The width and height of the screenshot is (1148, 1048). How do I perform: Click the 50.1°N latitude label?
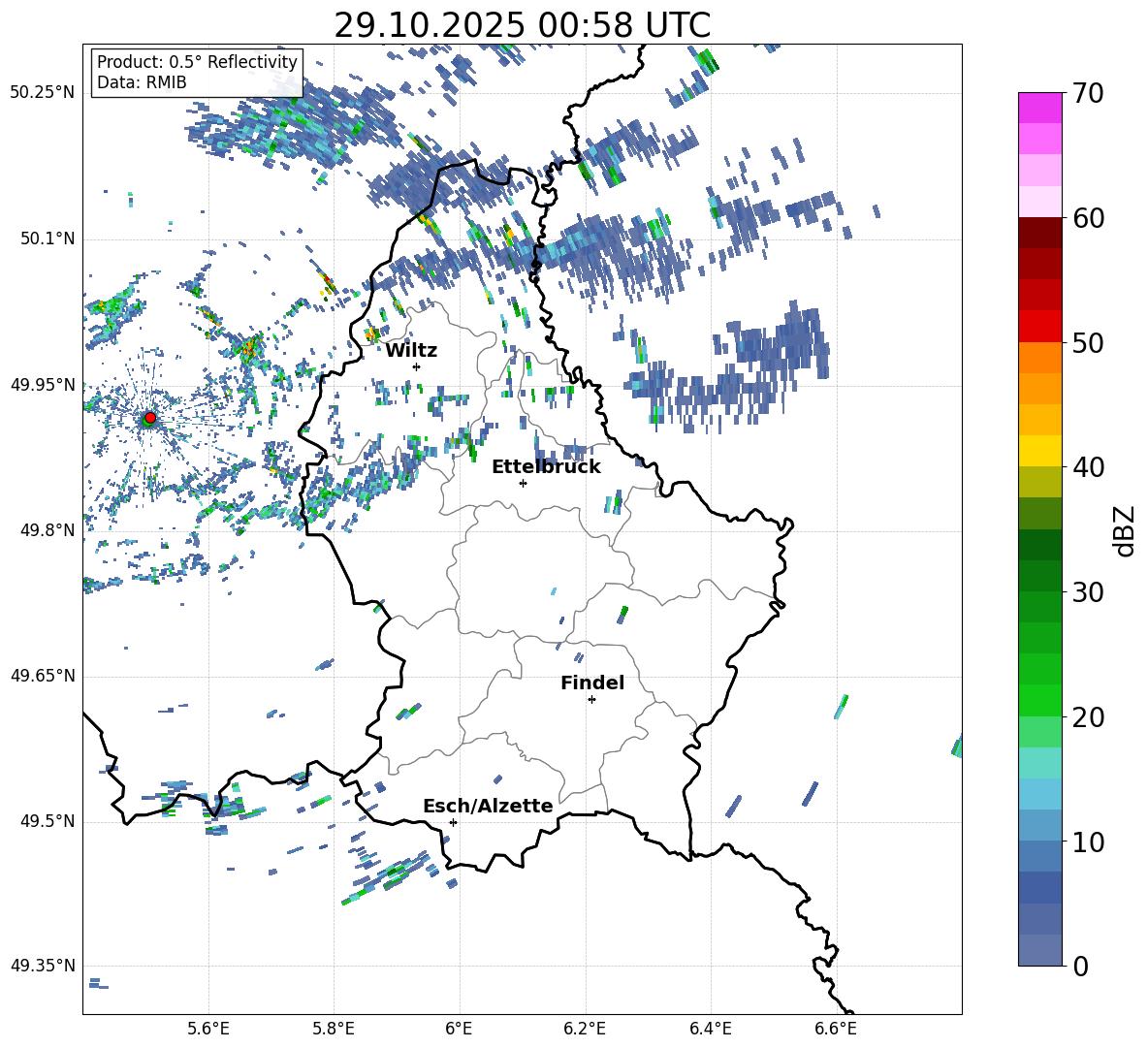pos(47,238)
